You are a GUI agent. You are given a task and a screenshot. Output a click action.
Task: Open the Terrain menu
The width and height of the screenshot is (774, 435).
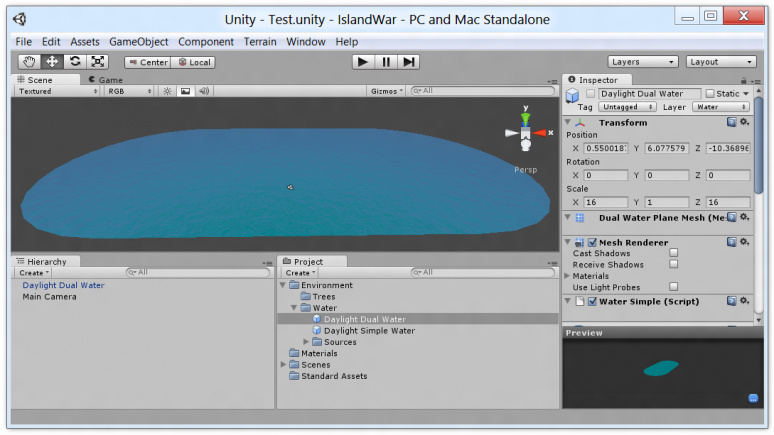pos(260,42)
